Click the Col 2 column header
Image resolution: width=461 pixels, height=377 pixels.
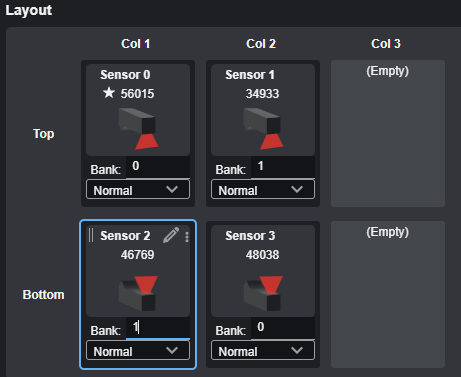(x=261, y=44)
